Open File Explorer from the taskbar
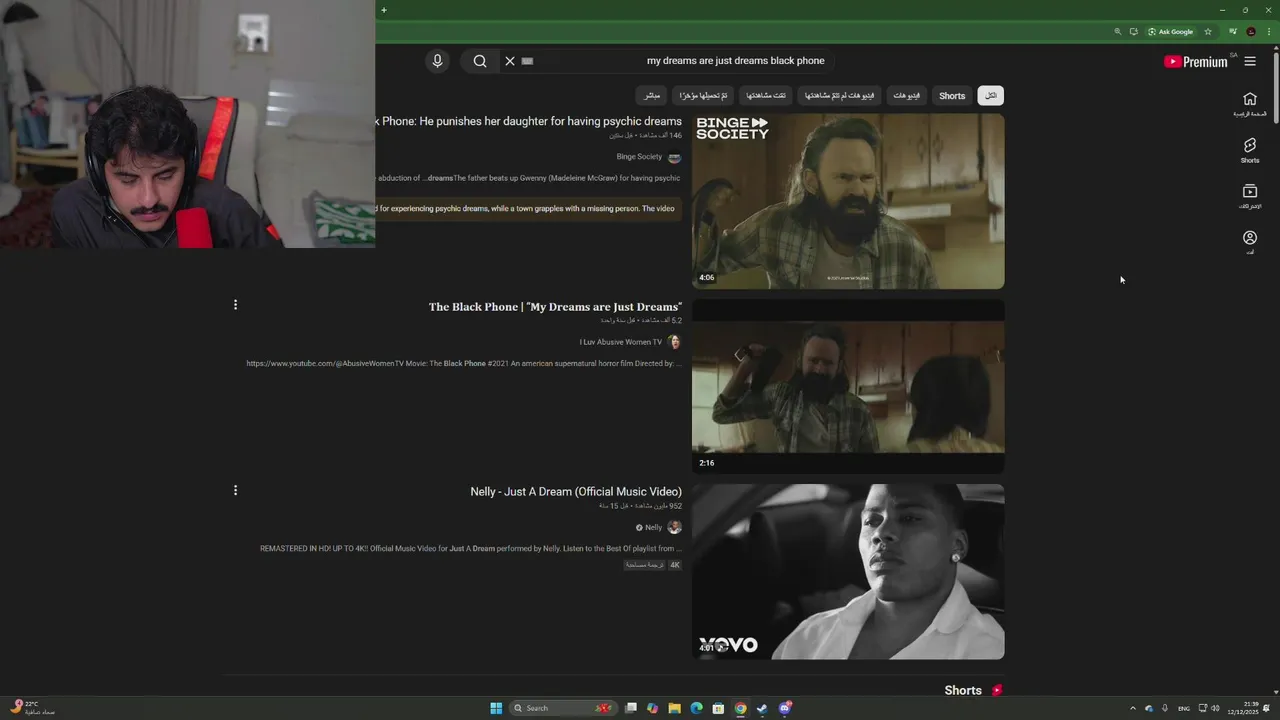 [x=675, y=708]
